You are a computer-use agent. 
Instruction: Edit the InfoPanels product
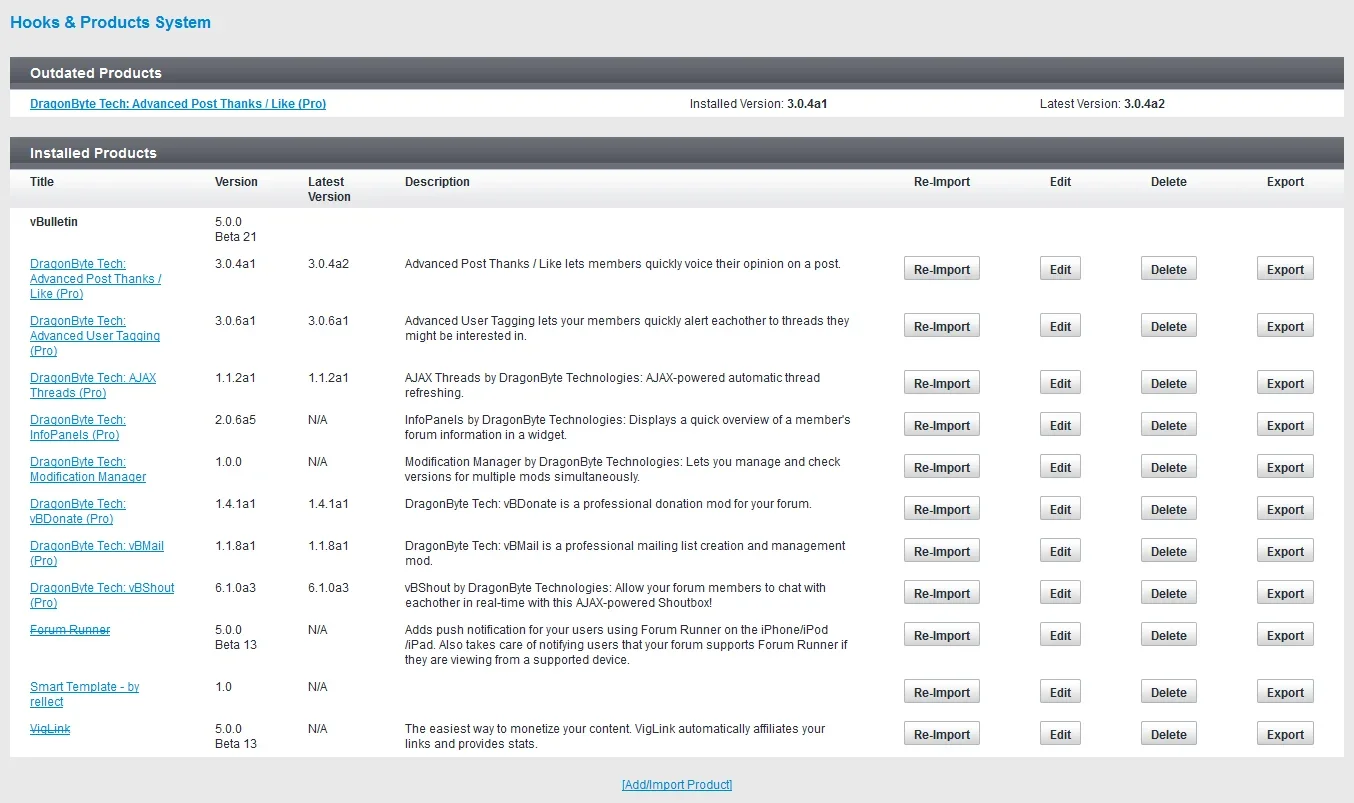coord(1061,425)
